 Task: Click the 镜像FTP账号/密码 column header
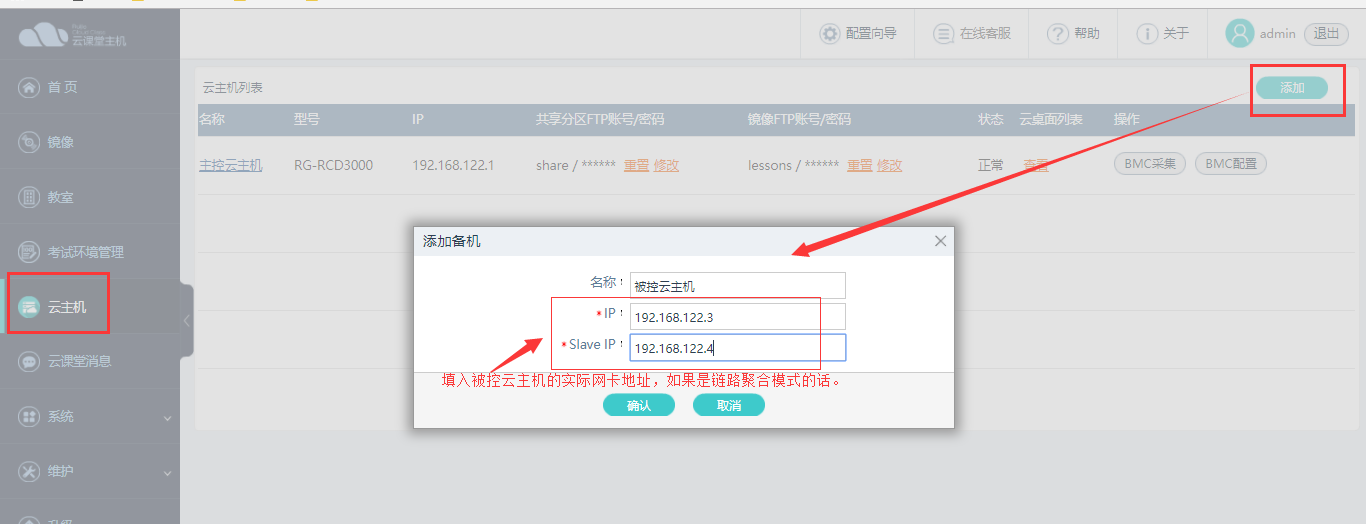point(799,119)
